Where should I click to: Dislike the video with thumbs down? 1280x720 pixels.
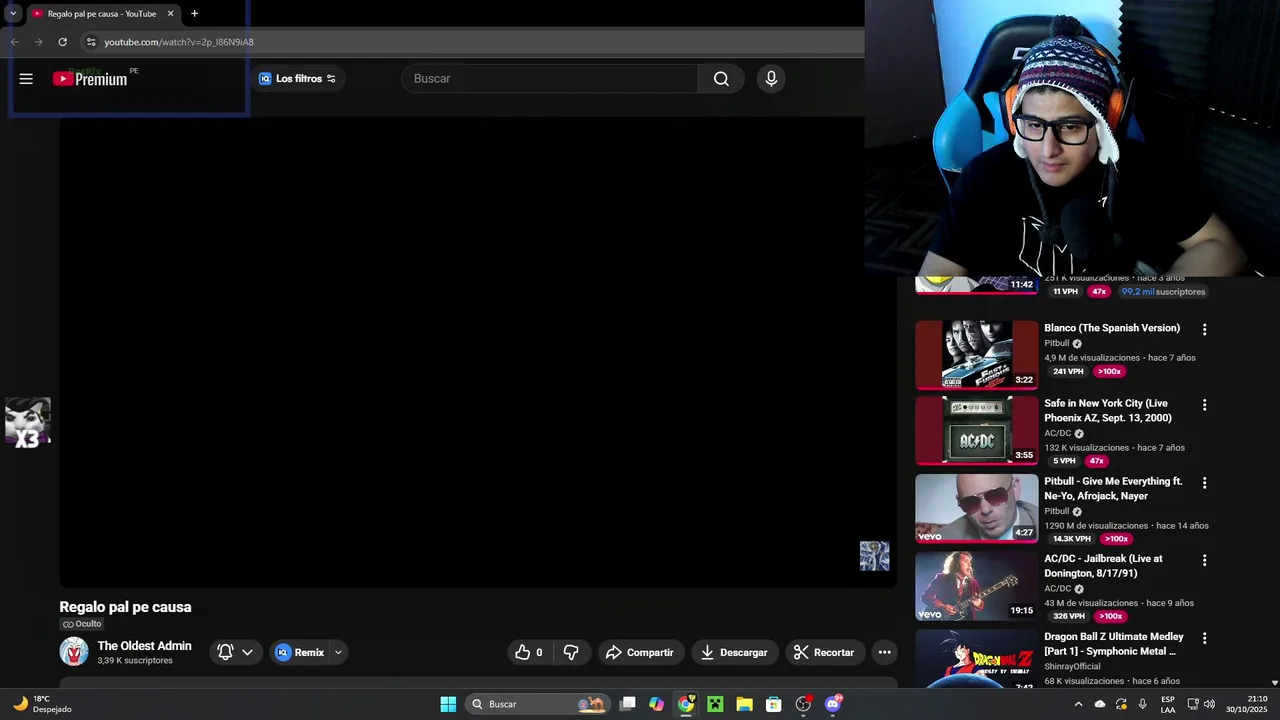[x=571, y=652]
